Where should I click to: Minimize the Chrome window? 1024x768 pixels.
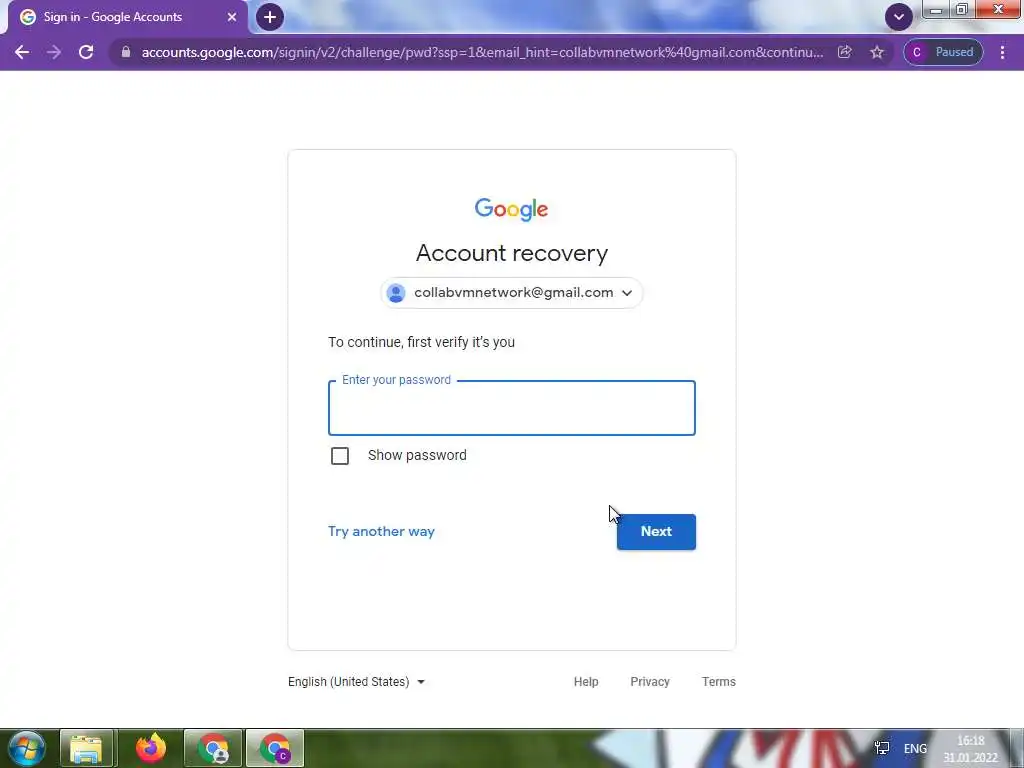coord(936,9)
